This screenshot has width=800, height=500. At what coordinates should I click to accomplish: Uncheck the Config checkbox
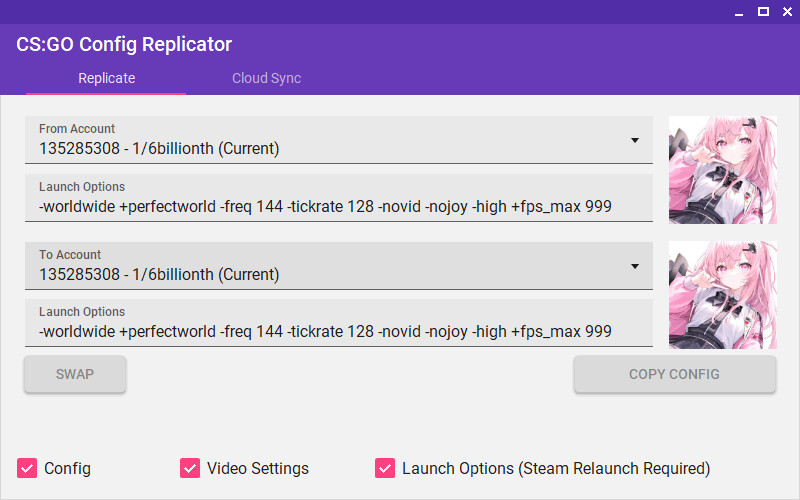(27, 468)
